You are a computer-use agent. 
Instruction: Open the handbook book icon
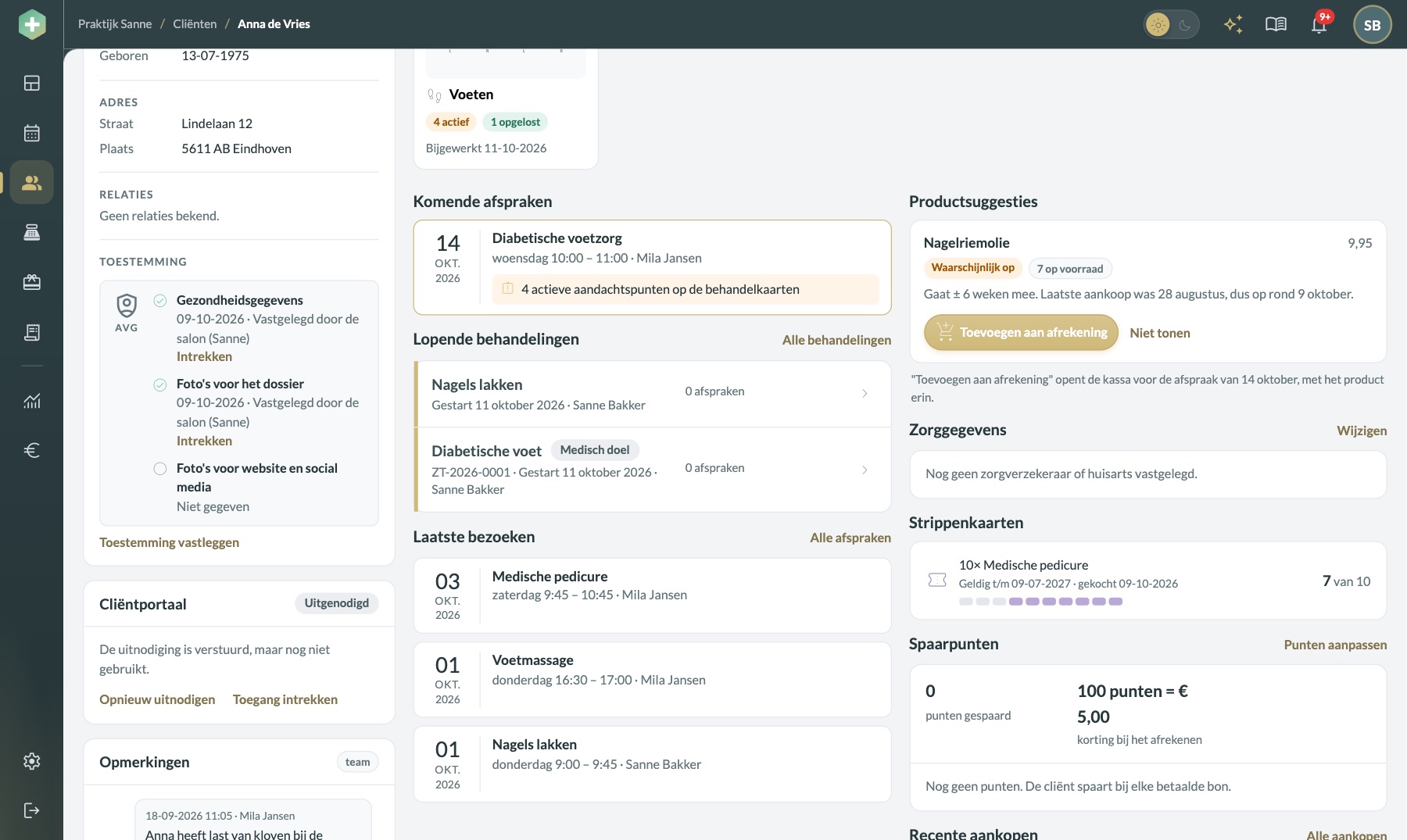coord(1276,24)
